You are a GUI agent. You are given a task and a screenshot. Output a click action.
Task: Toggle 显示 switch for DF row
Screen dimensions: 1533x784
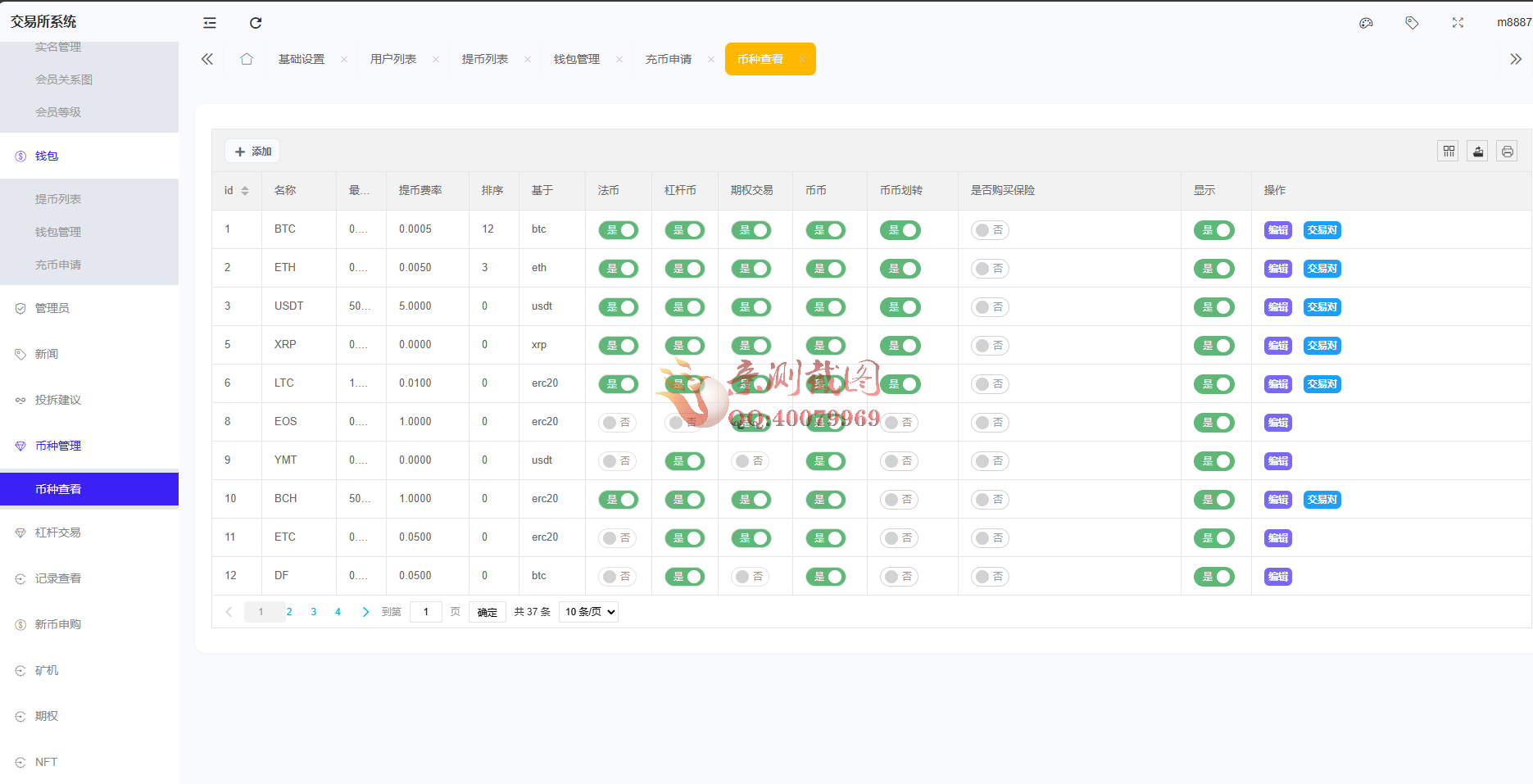(1213, 577)
